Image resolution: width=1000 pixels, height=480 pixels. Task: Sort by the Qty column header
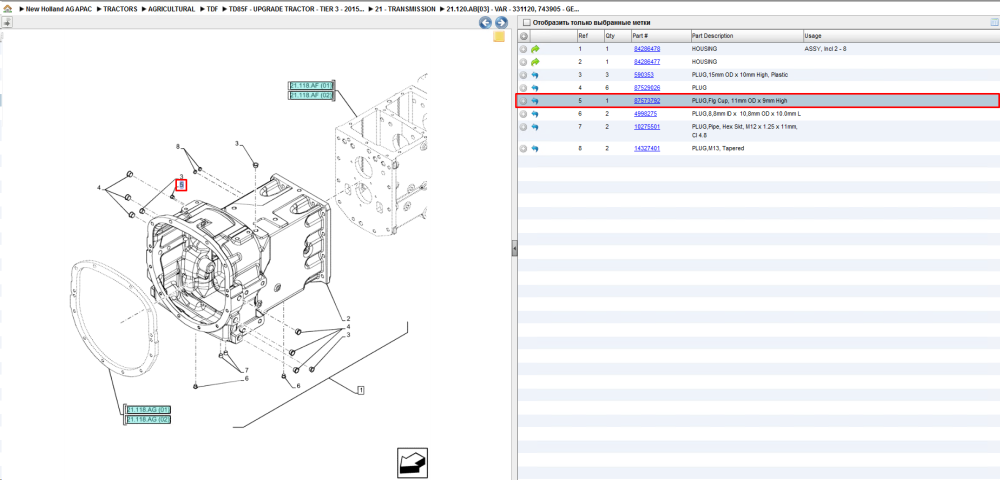pos(617,36)
